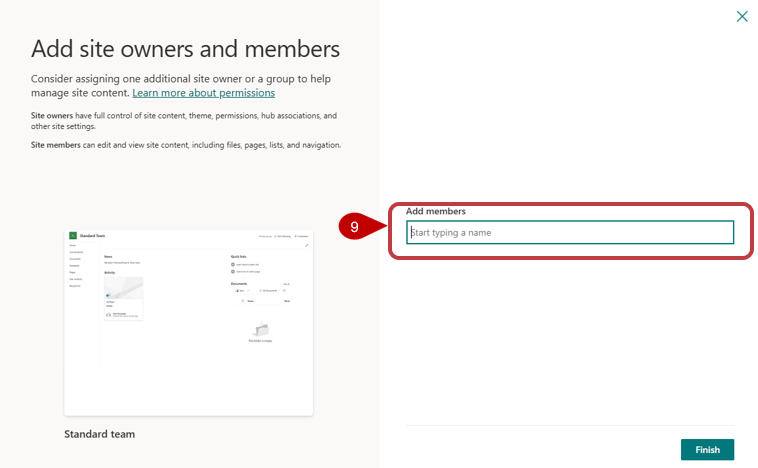Click the Add members name field
This screenshot has height=468, width=758.
click(570, 233)
